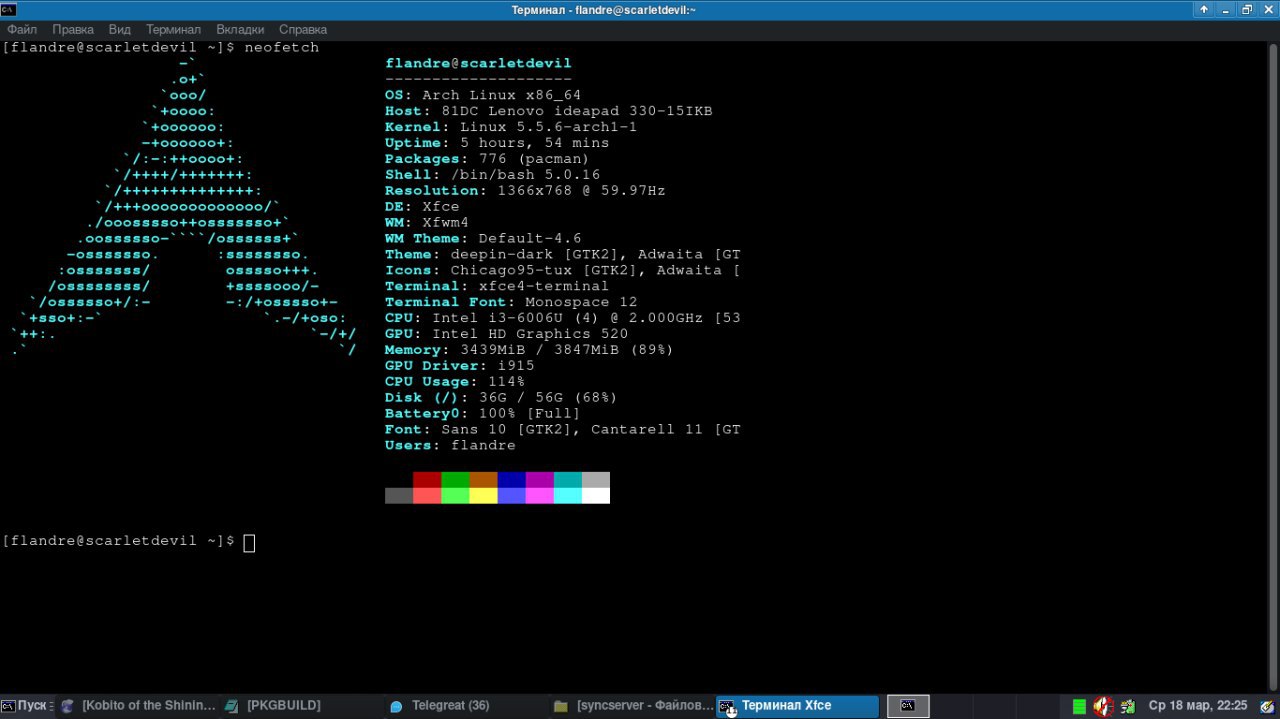
Task: Click the 'DE: Xfce' line
Action: pyautogui.click(x=422, y=207)
